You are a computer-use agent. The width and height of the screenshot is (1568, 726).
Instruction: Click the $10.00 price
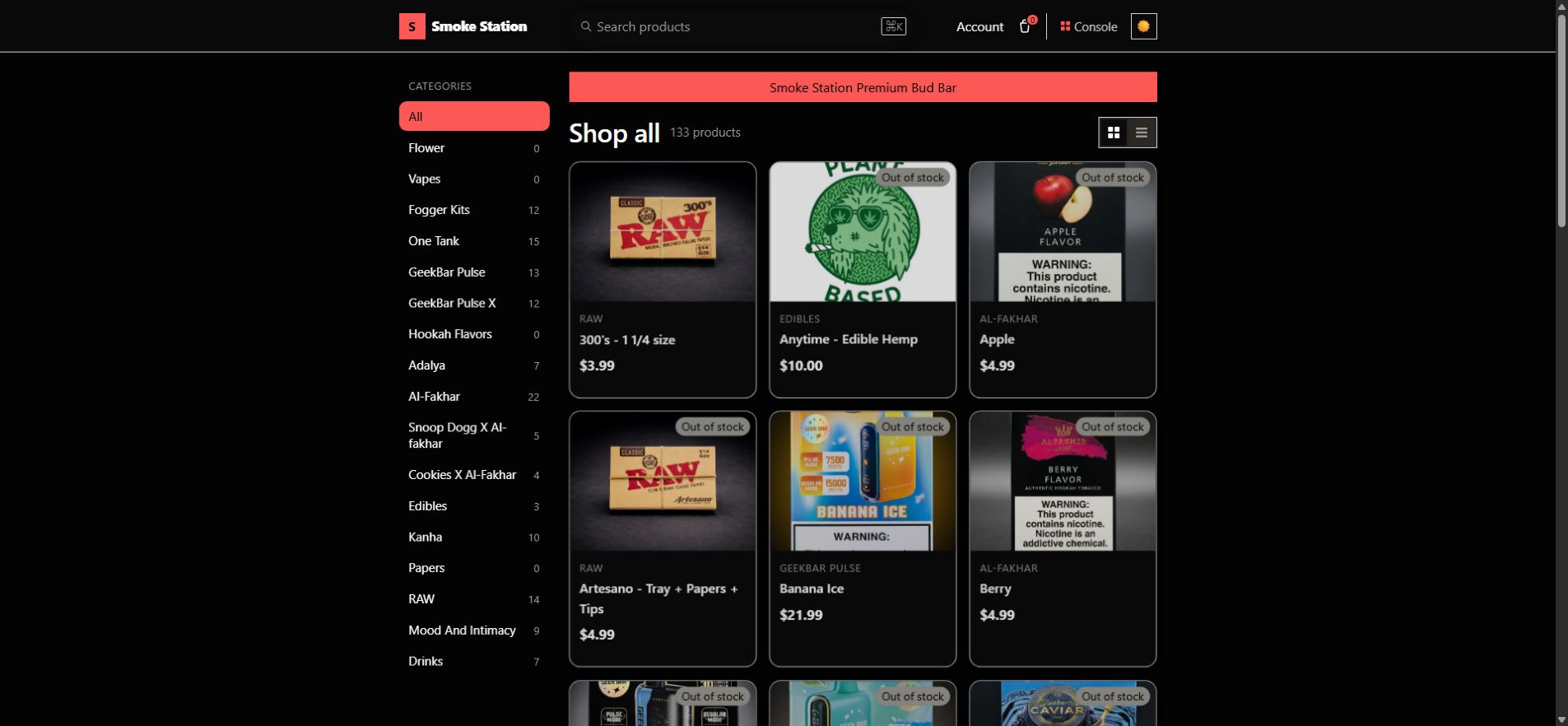pos(801,365)
